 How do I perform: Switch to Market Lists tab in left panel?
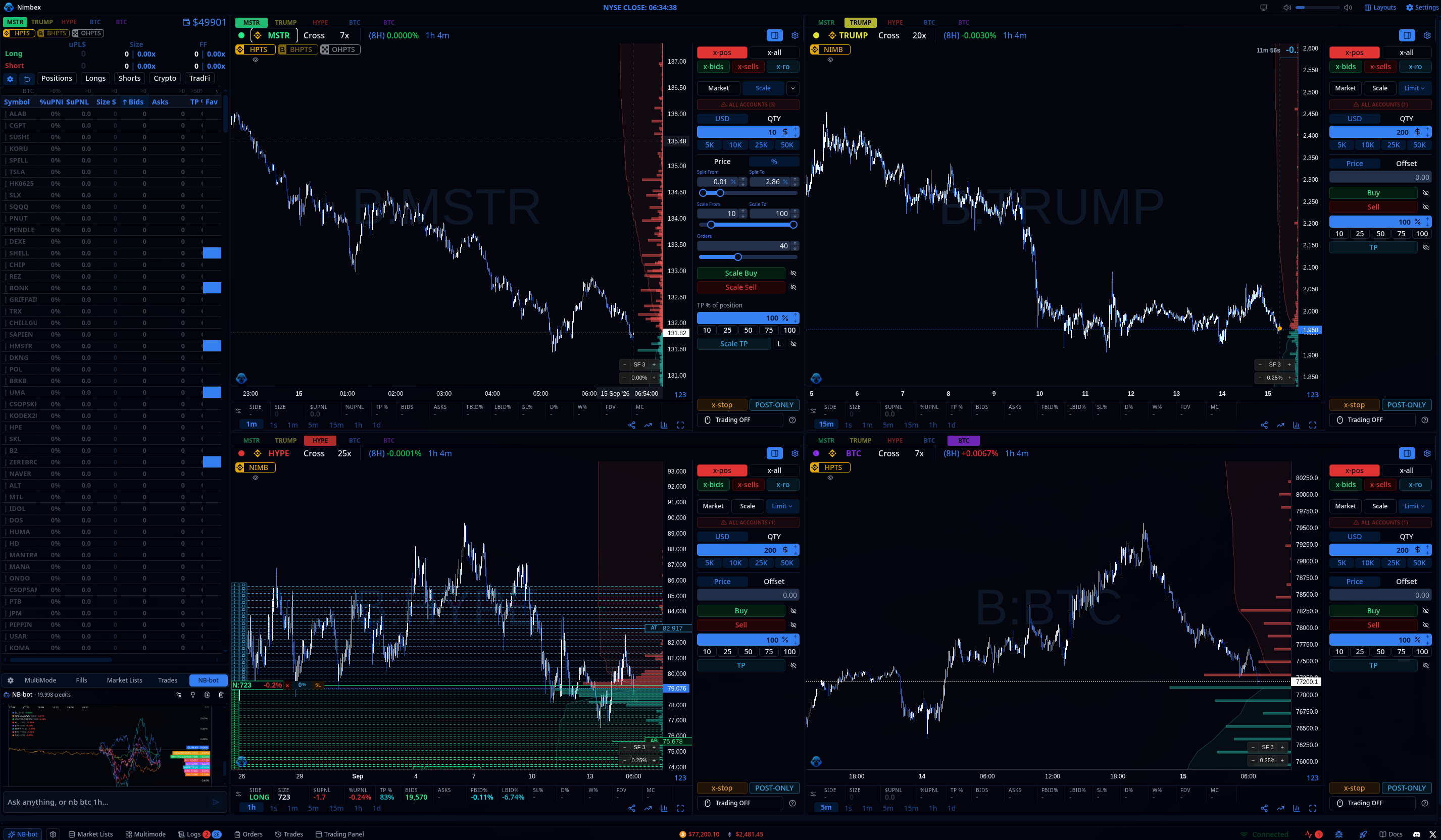click(125, 680)
